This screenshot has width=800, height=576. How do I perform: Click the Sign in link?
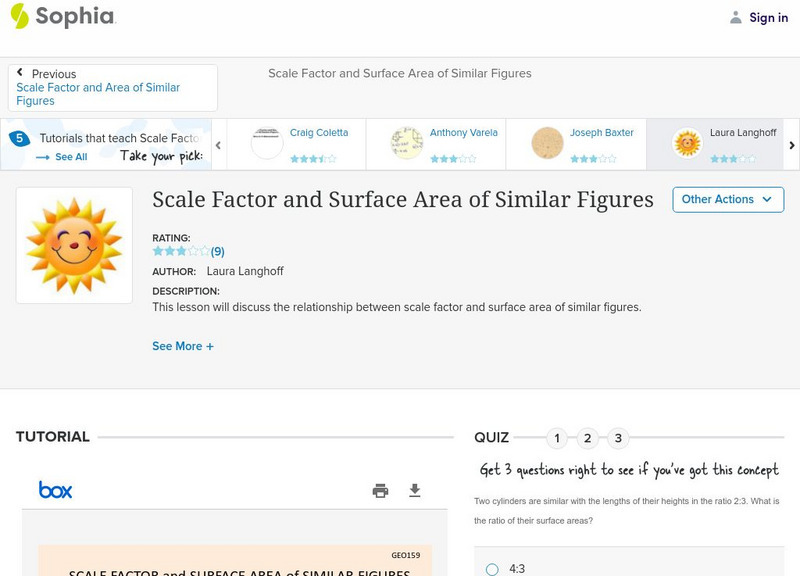(x=768, y=17)
